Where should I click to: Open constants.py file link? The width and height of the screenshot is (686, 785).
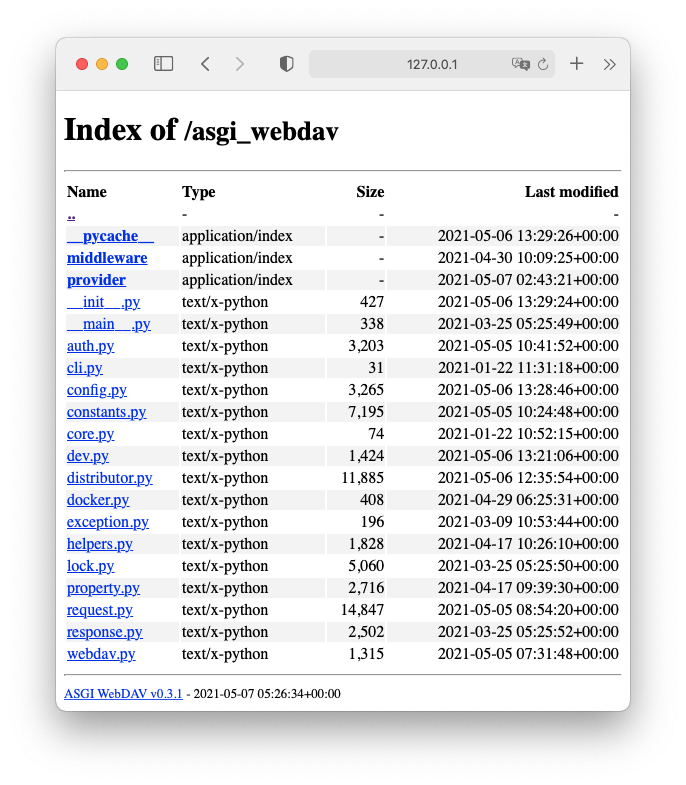coord(107,412)
